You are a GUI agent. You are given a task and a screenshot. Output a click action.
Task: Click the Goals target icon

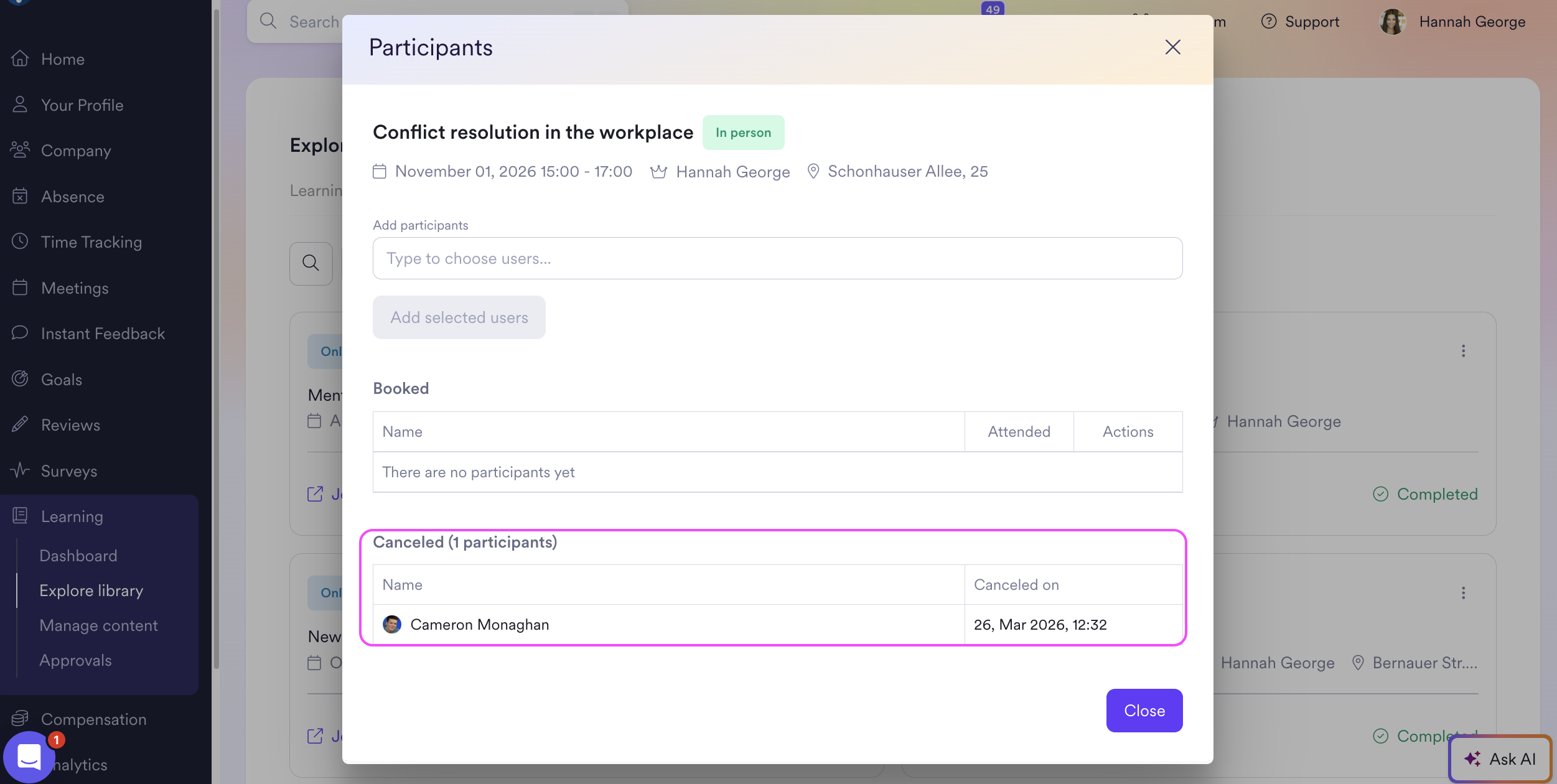tap(20, 379)
